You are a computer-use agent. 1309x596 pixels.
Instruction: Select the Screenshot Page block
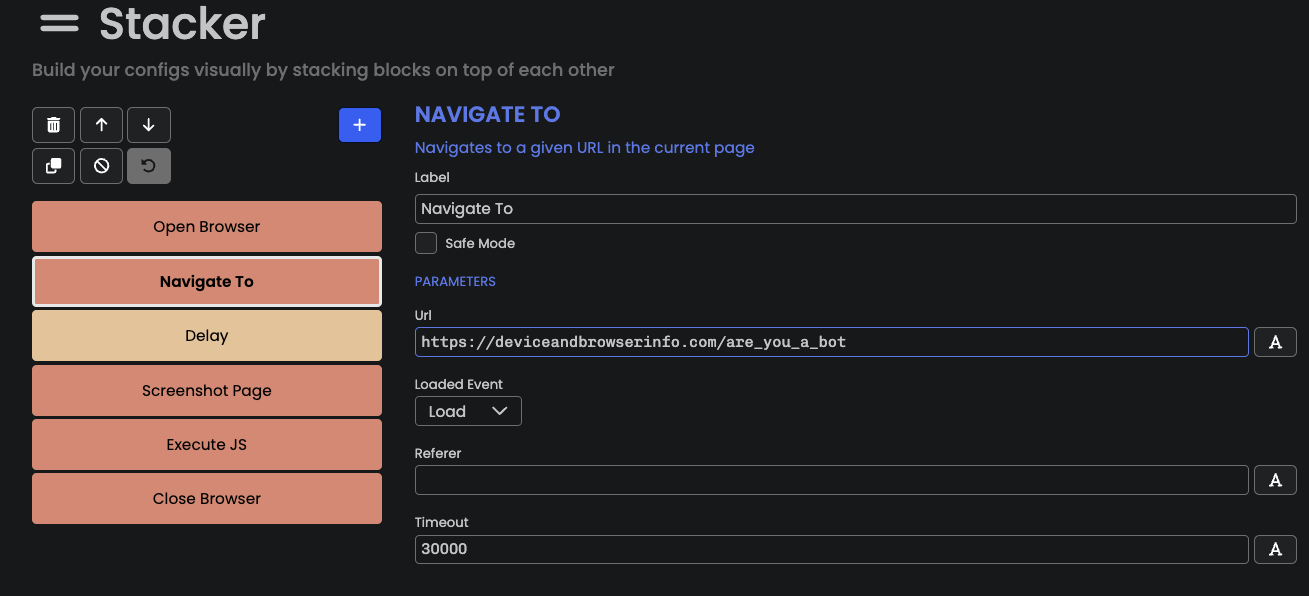207,391
